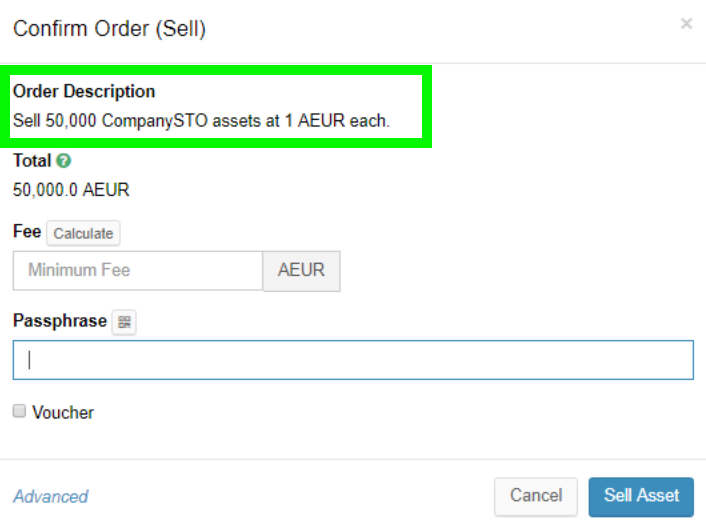Click the Passphrase label
The width and height of the screenshot is (706, 531).
click(x=59, y=321)
